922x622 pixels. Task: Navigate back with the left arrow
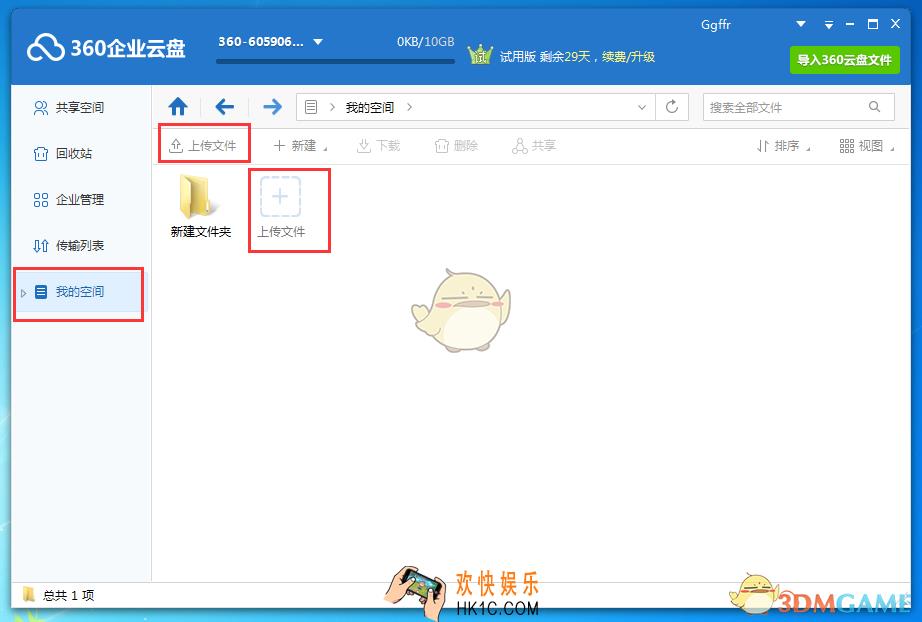tap(224, 107)
